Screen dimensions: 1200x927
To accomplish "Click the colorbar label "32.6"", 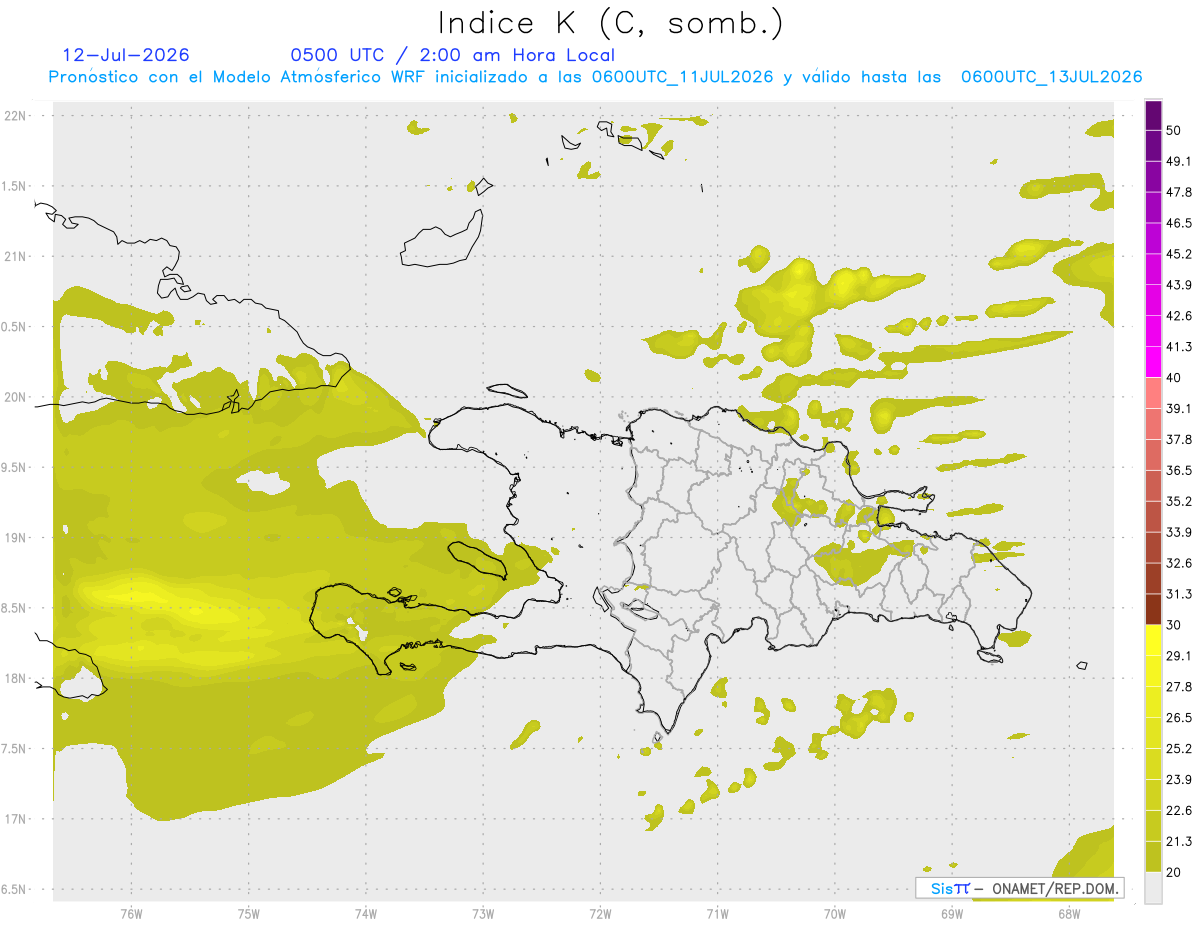I will pyautogui.click(x=1178, y=563).
